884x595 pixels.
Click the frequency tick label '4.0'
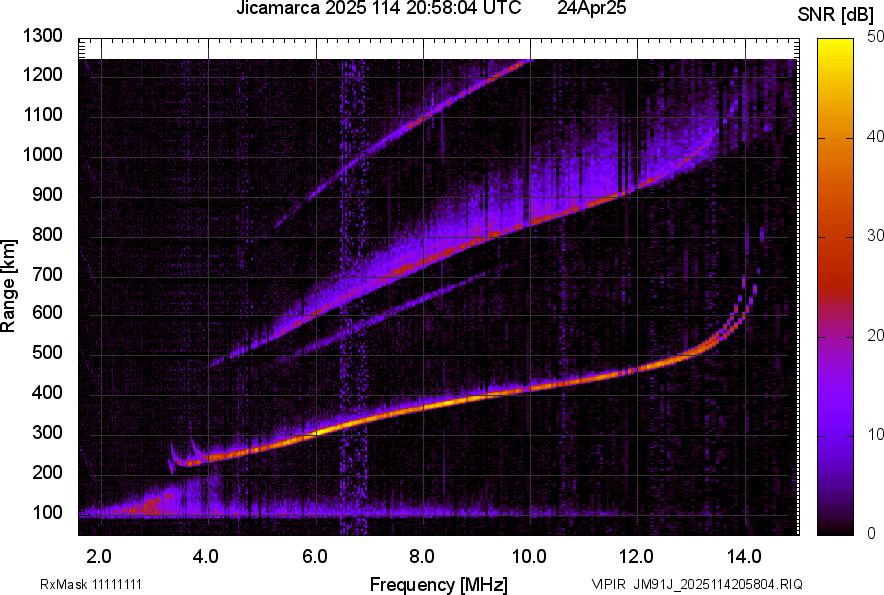pyautogui.click(x=206, y=557)
